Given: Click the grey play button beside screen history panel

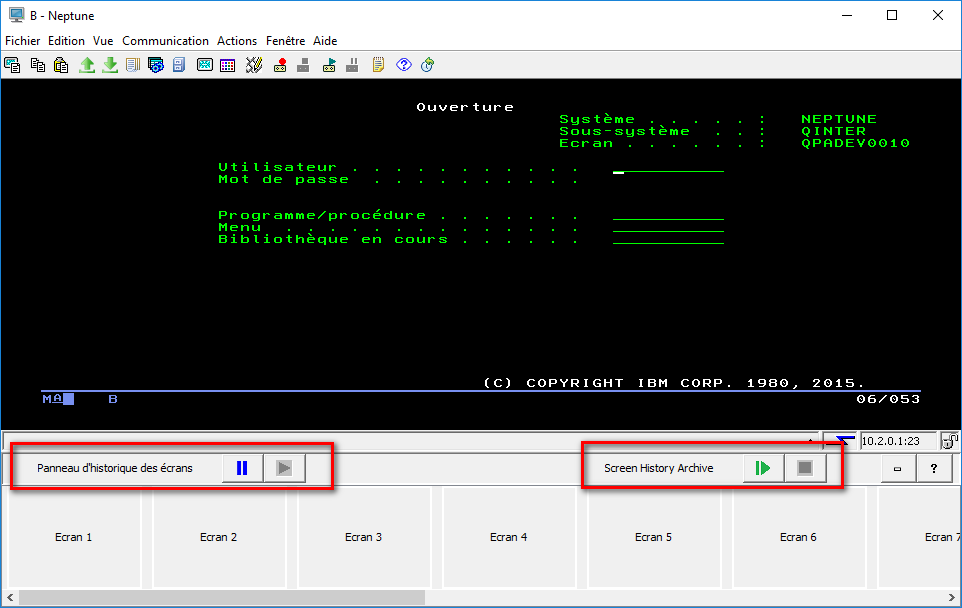Looking at the screenshot, I should (x=284, y=468).
